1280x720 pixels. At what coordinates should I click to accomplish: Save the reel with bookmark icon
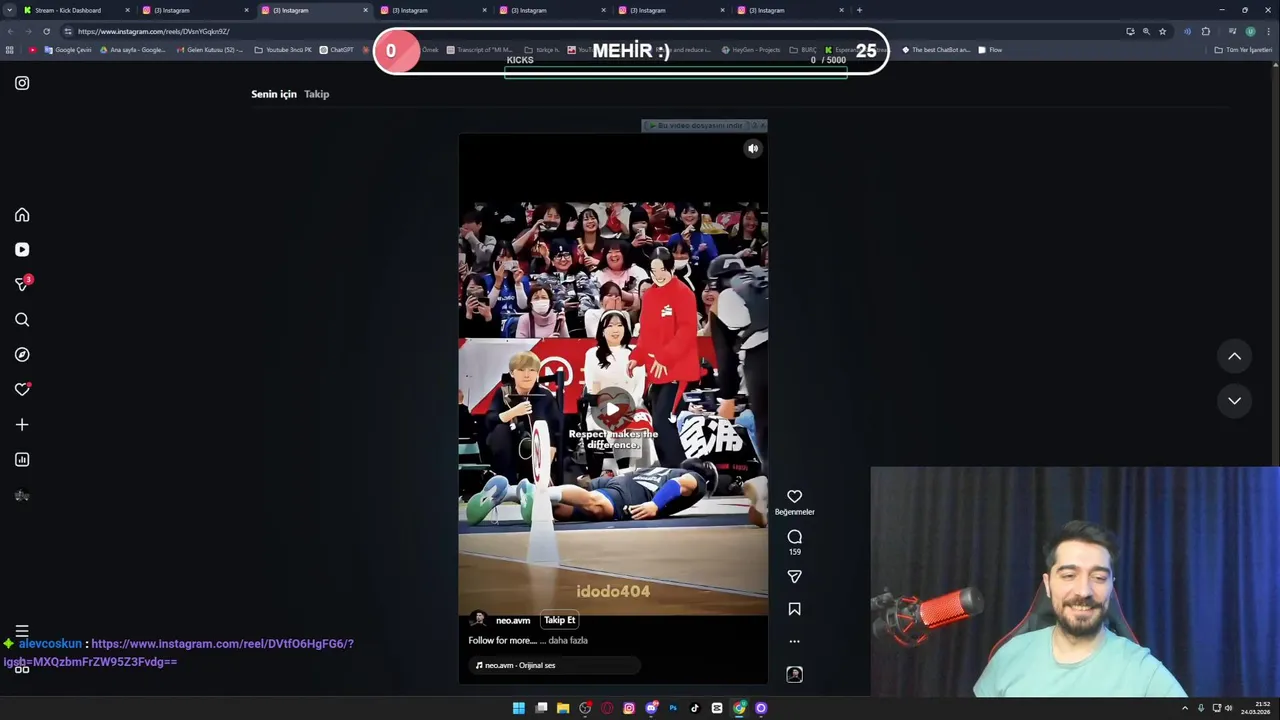(x=794, y=609)
